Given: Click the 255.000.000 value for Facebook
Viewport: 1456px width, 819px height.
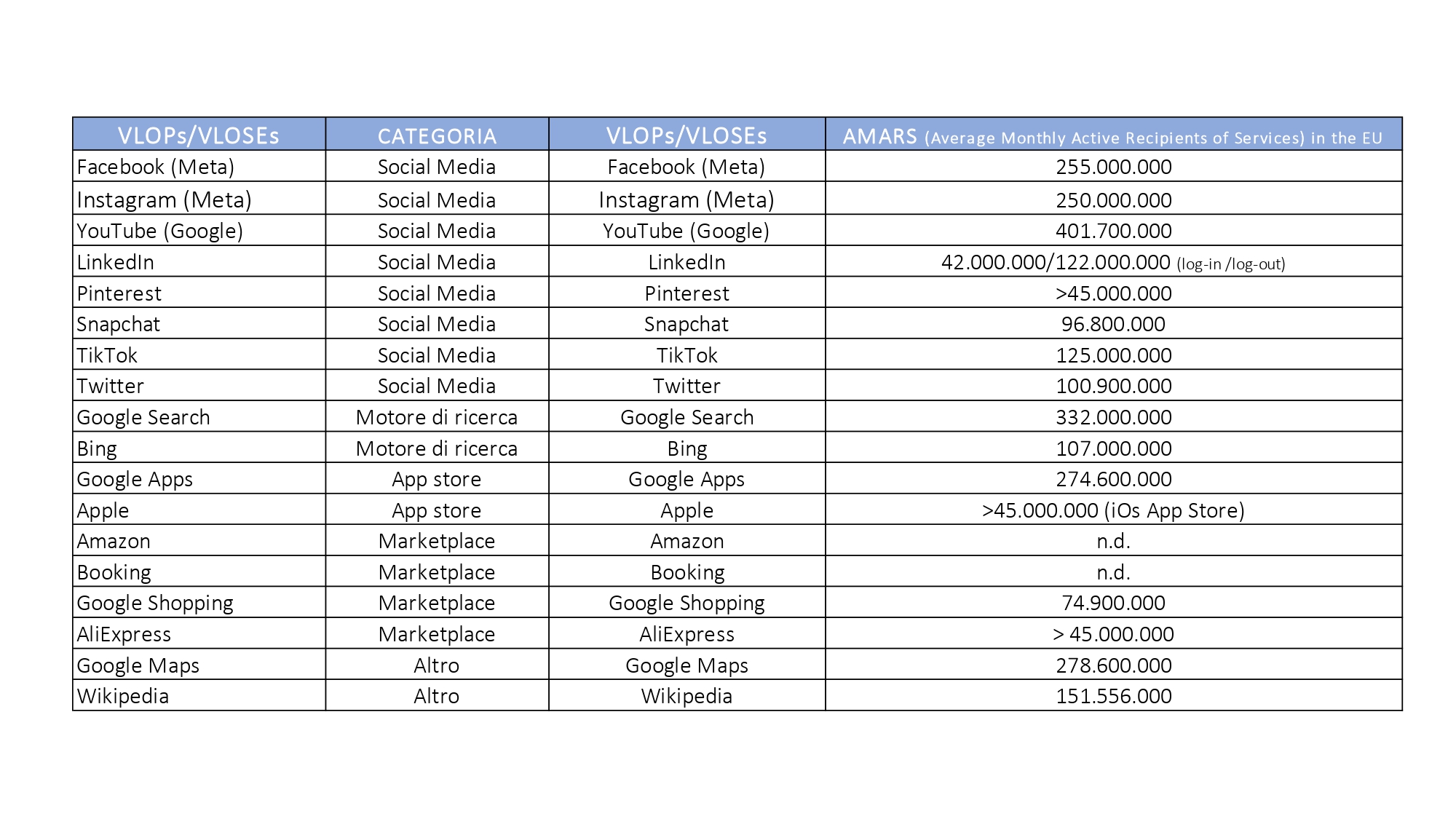Looking at the screenshot, I should click(x=1113, y=167).
